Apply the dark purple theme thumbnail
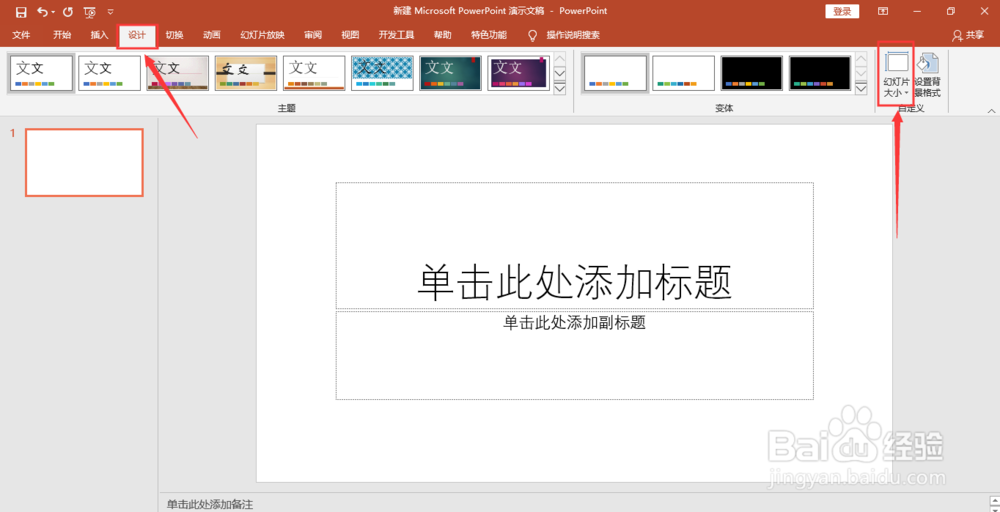 point(518,73)
